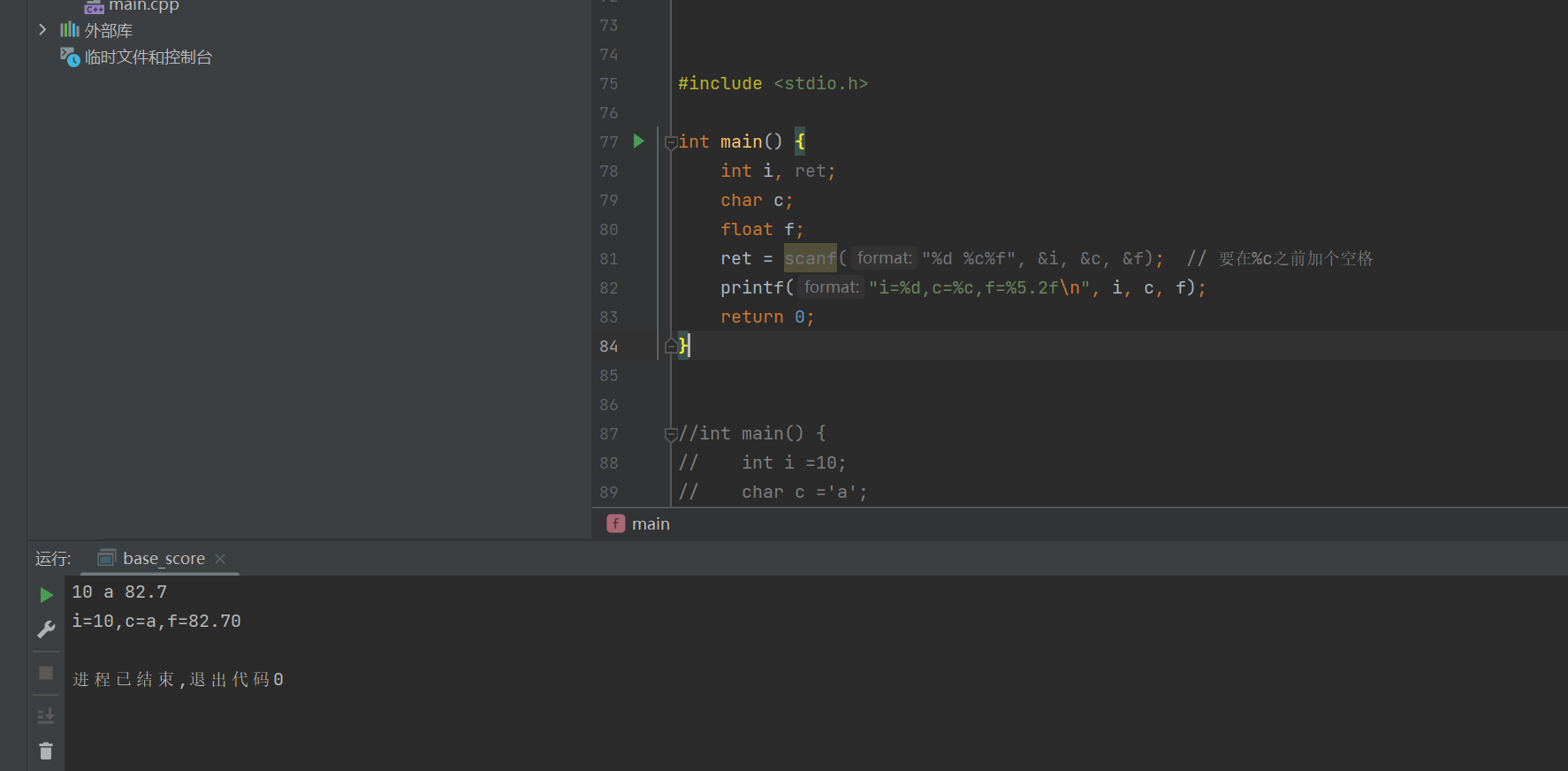Collapse the main() function fold marker on line 77

(x=671, y=142)
